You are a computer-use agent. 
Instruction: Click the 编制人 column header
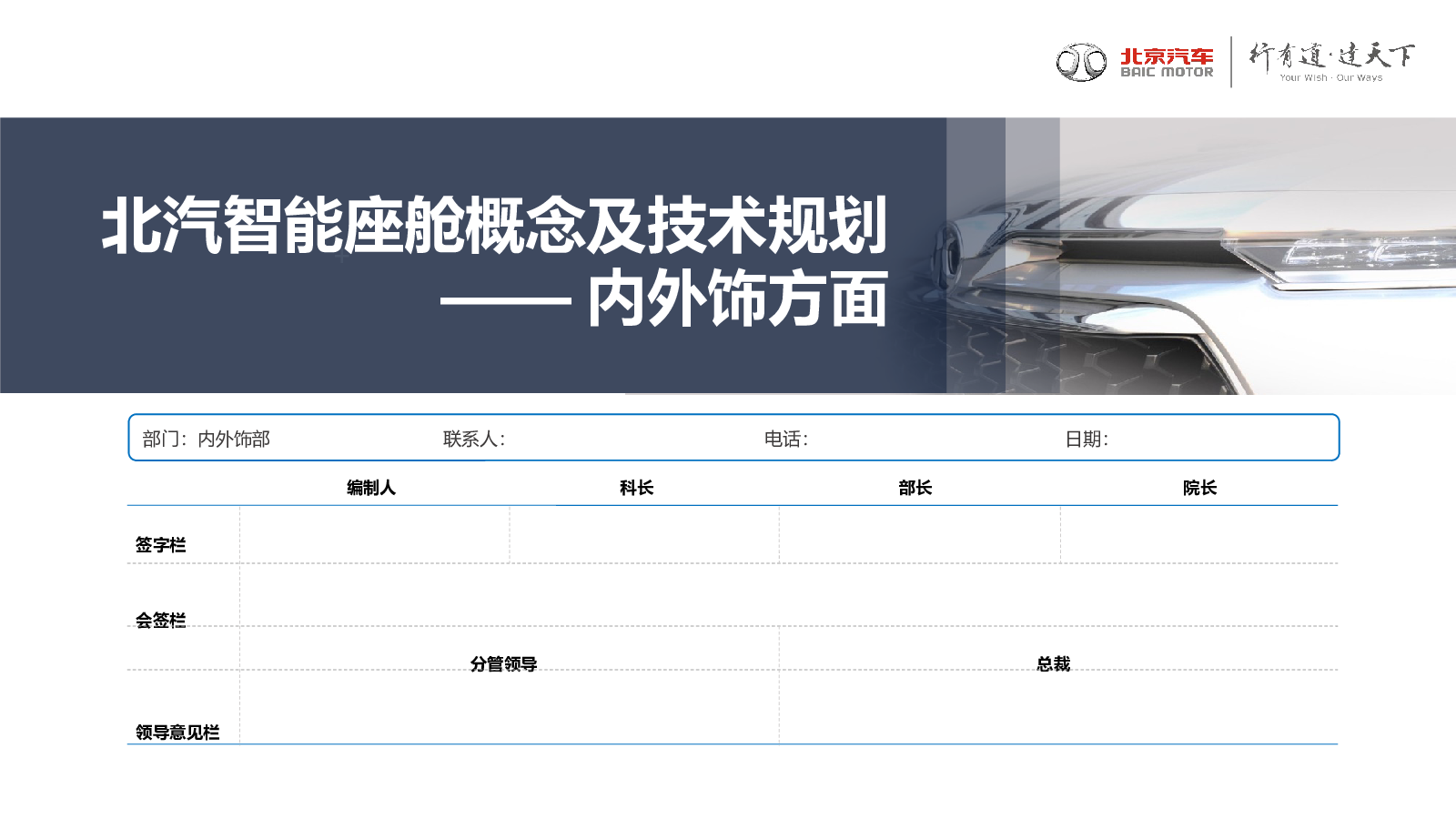[x=371, y=488]
